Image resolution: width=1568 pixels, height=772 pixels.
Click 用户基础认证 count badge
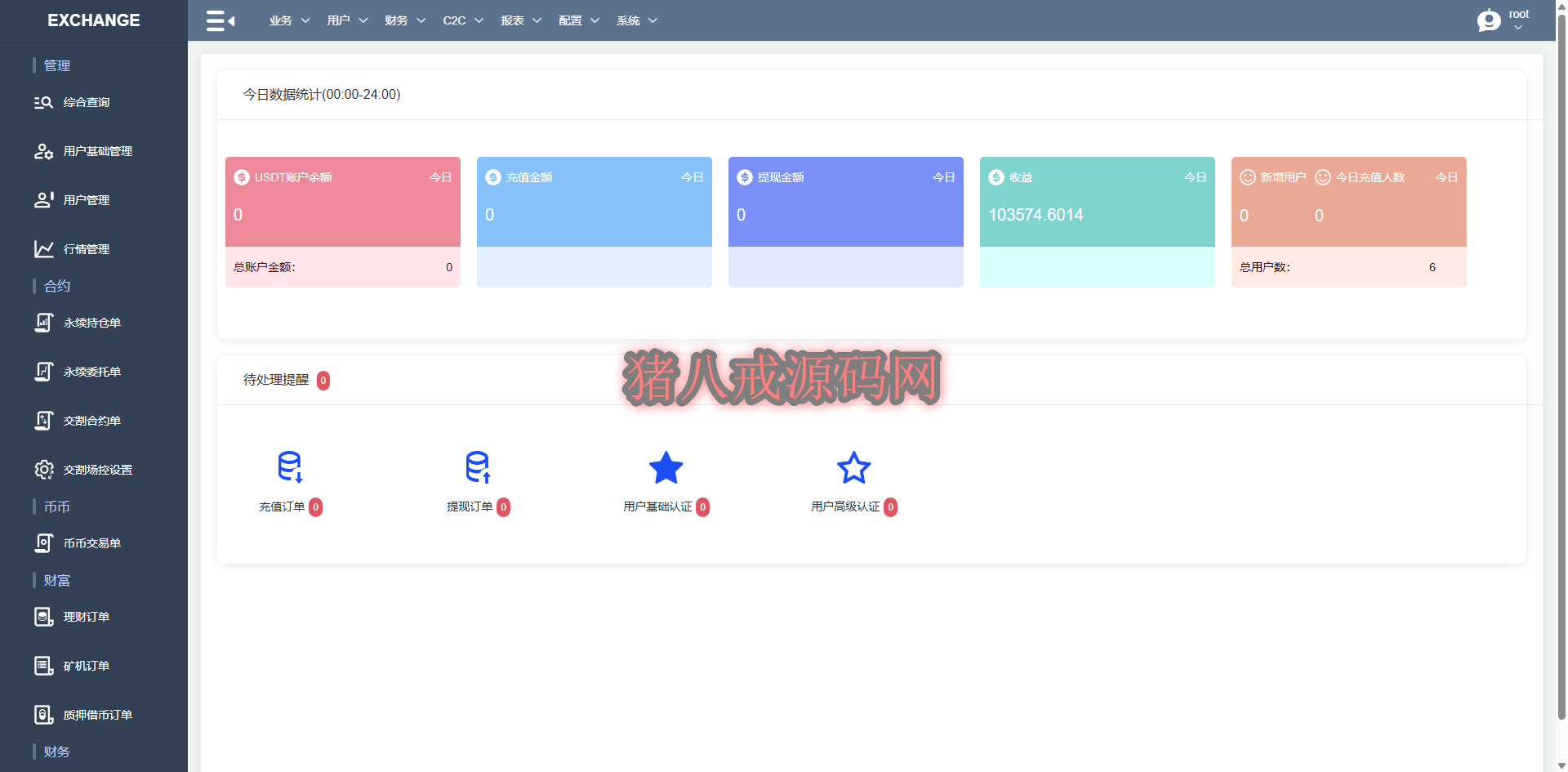pyautogui.click(x=703, y=507)
